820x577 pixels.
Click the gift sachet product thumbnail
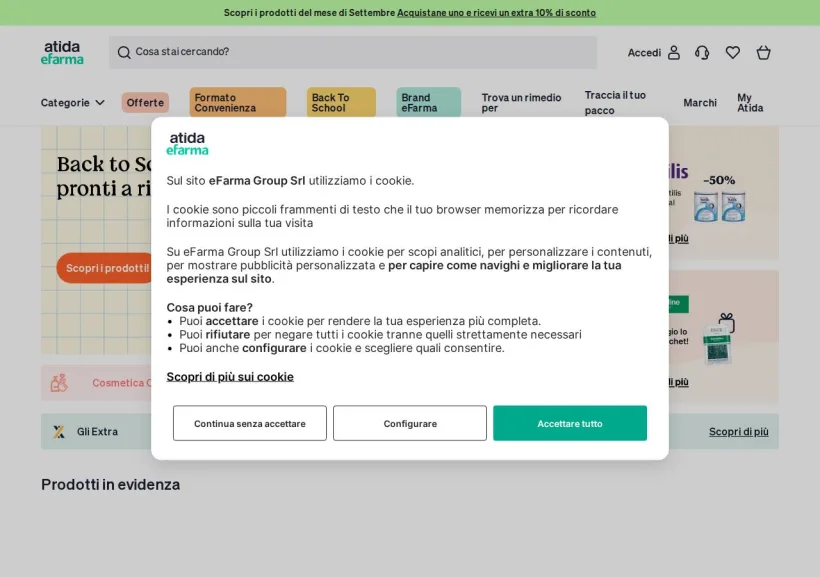[x=720, y=338]
